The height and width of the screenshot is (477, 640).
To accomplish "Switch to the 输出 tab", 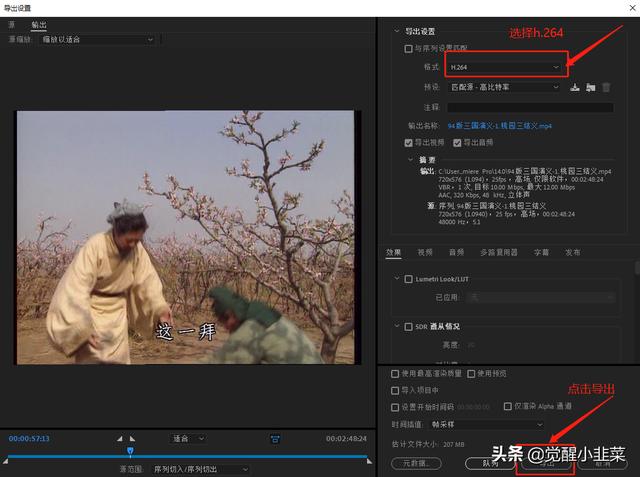I will (x=39, y=25).
